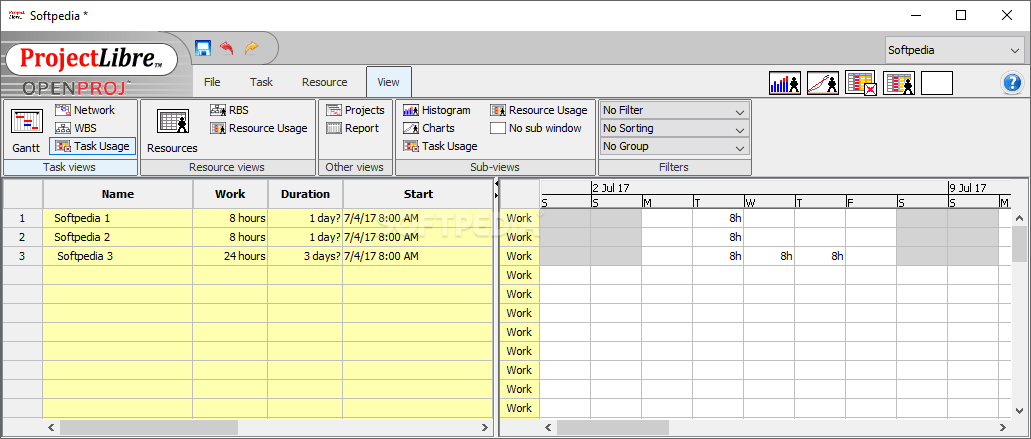Open the Gantt view
Viewport: 1031px width, 439px height.
pos(26,130)
